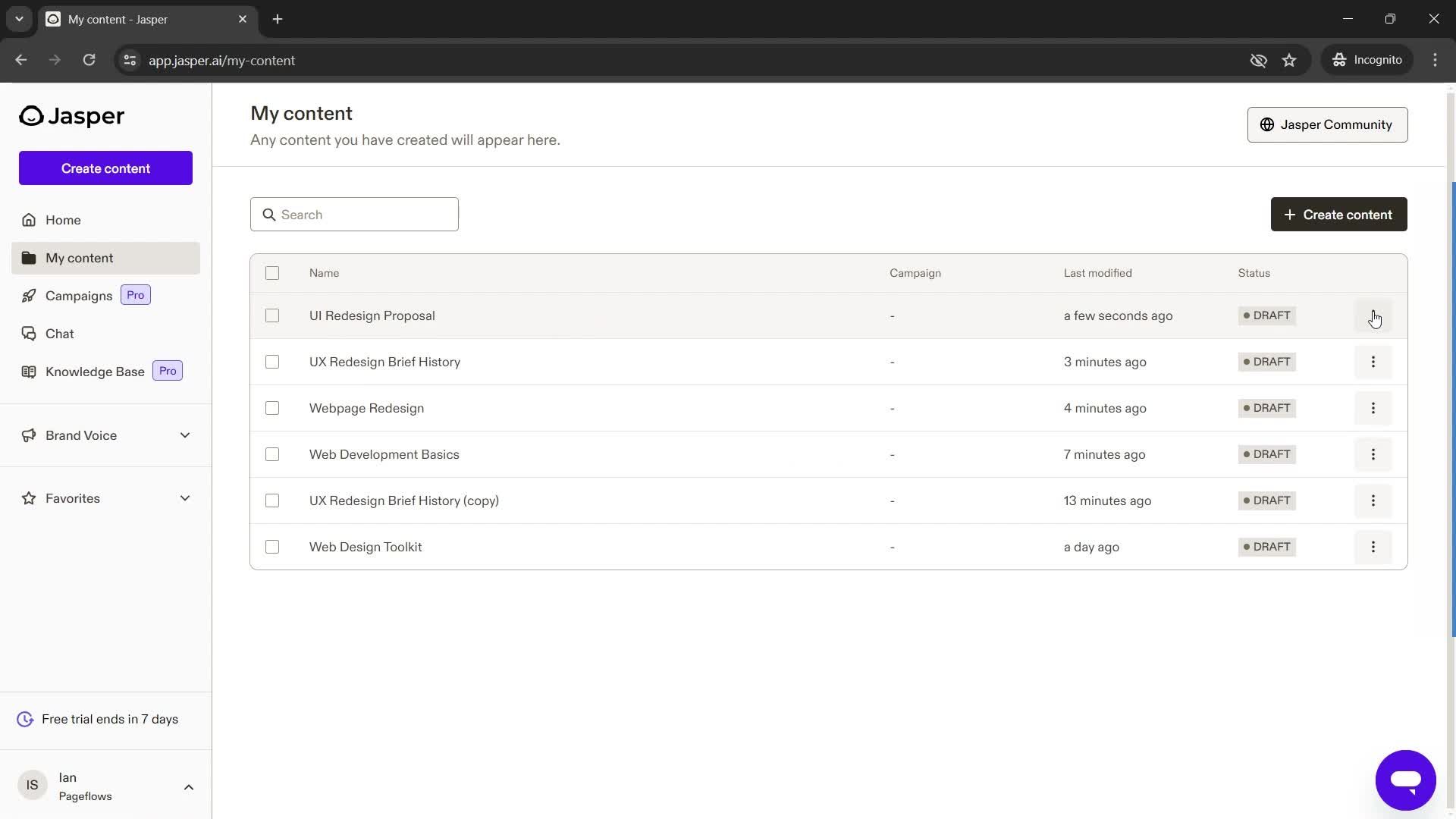The height and width of the screenshot is (819, 1456).
Task: Select the Campaigns menu item
Action: coord(79,295)
